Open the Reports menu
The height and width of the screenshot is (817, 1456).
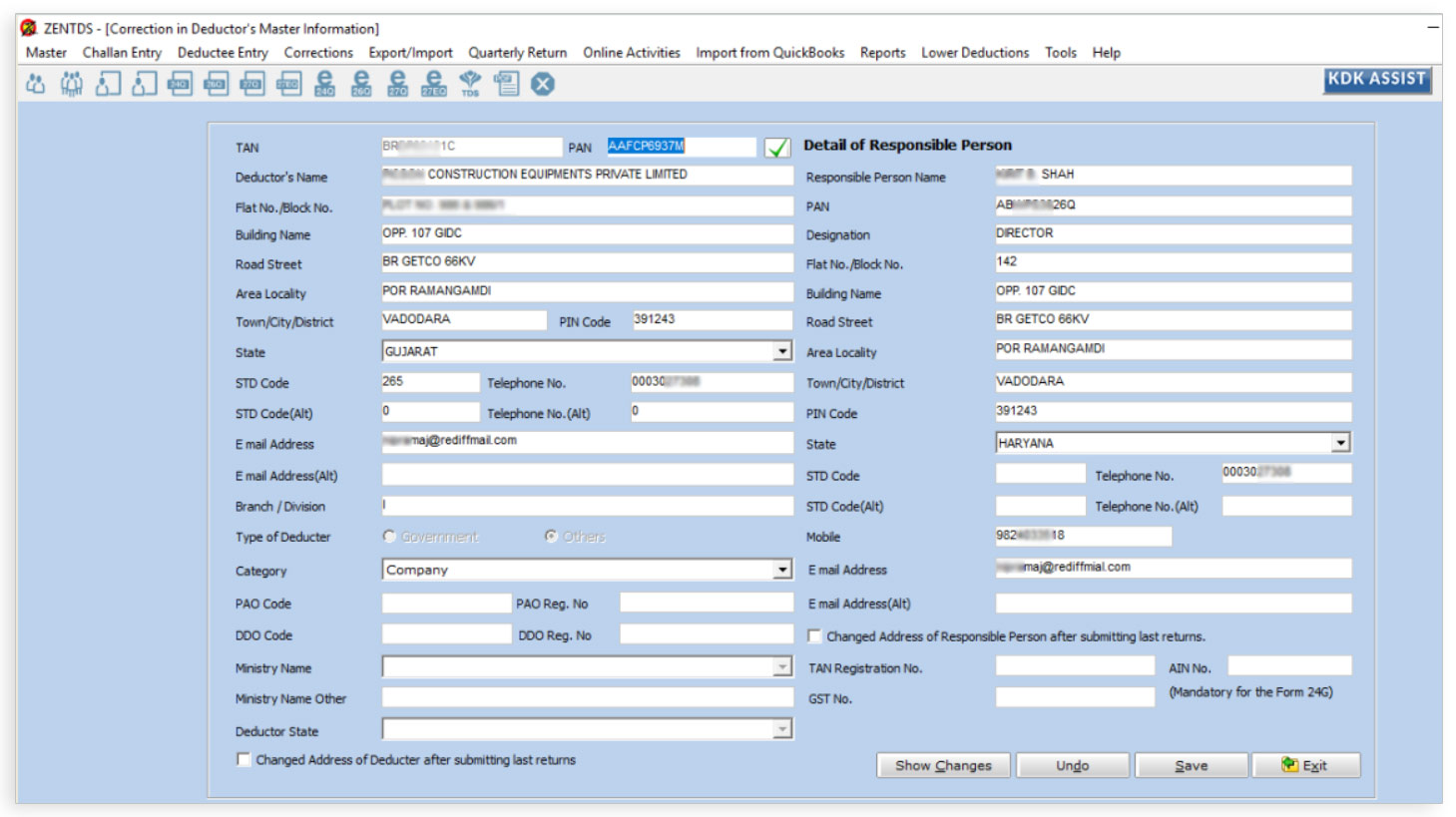pos(883,53)
